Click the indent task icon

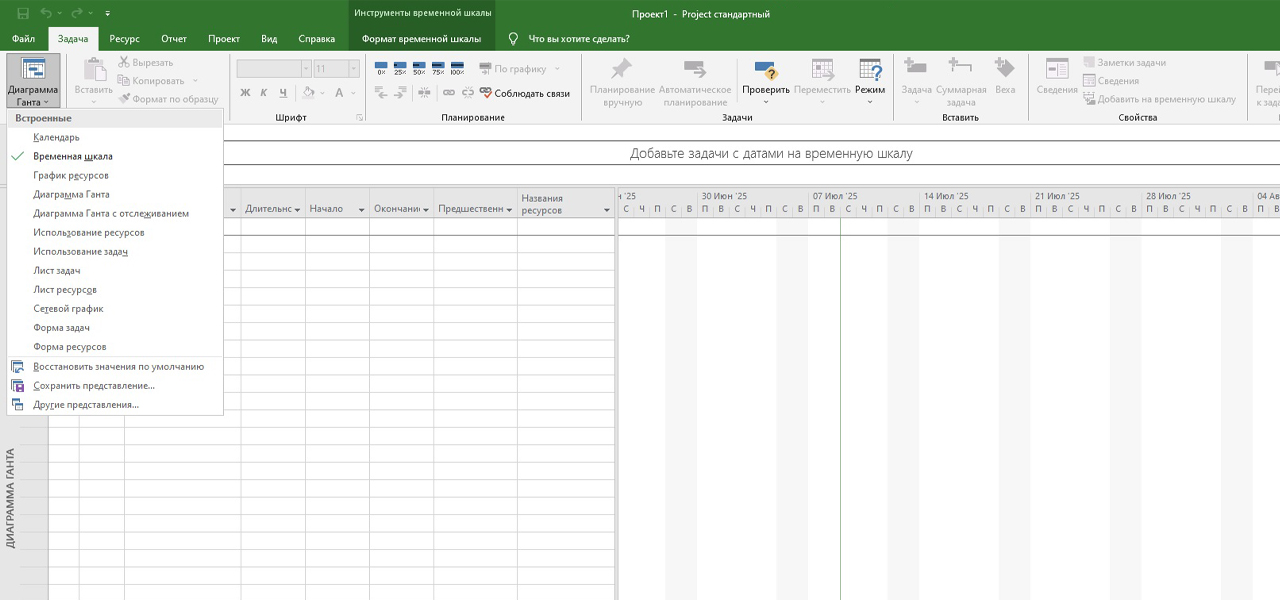coord(400,93)
